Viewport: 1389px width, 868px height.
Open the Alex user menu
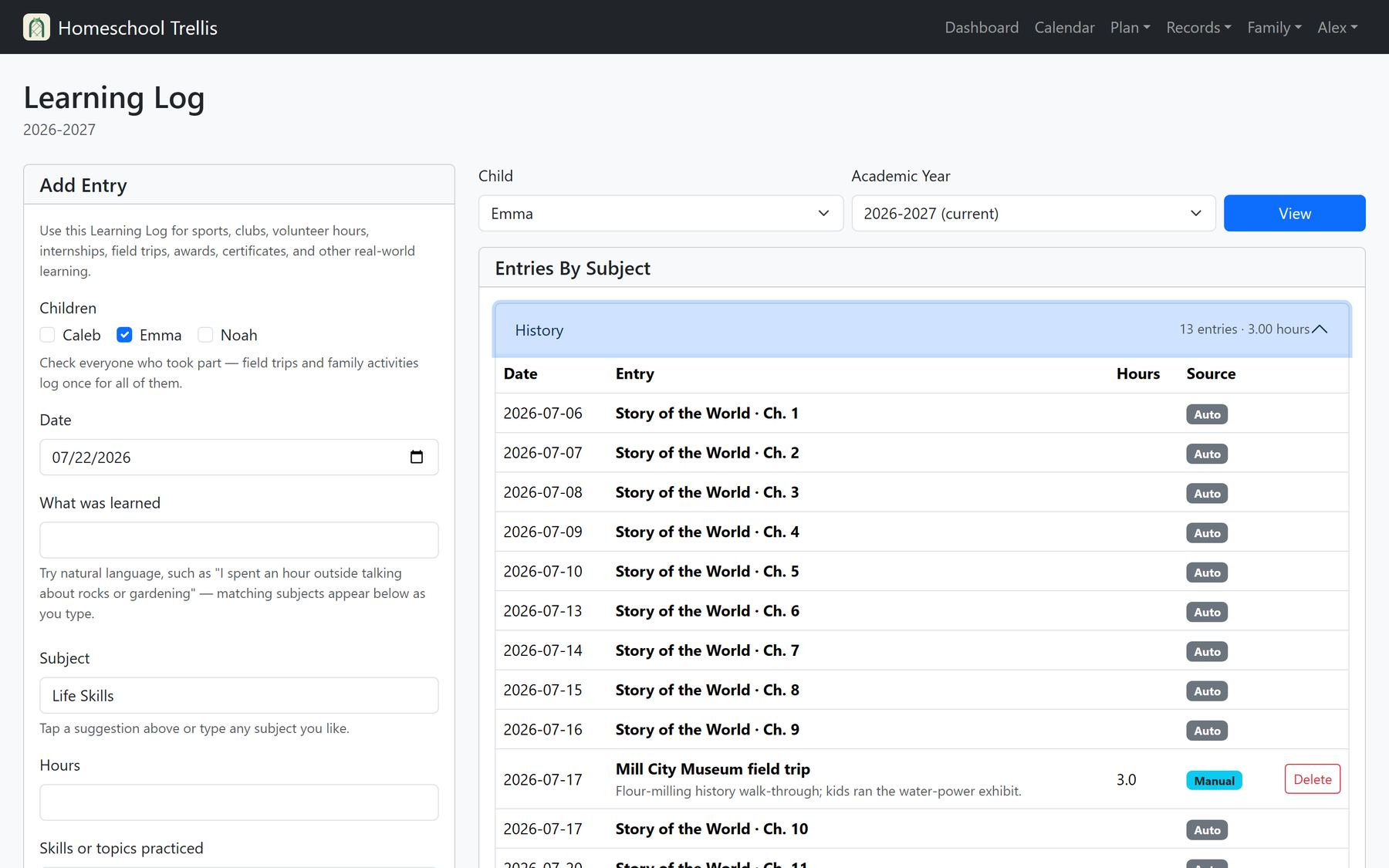[x=1337, y=27]
